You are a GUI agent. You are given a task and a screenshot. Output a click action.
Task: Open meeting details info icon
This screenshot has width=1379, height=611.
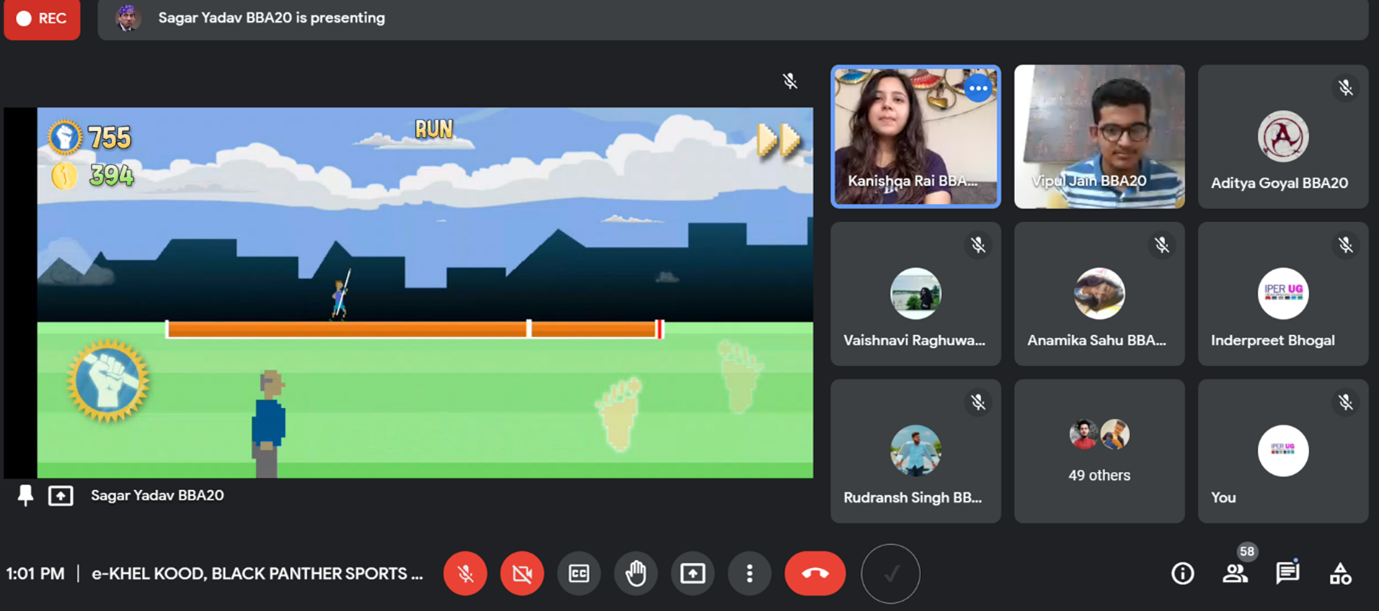pyautogui.click(x=1182, y=573)
